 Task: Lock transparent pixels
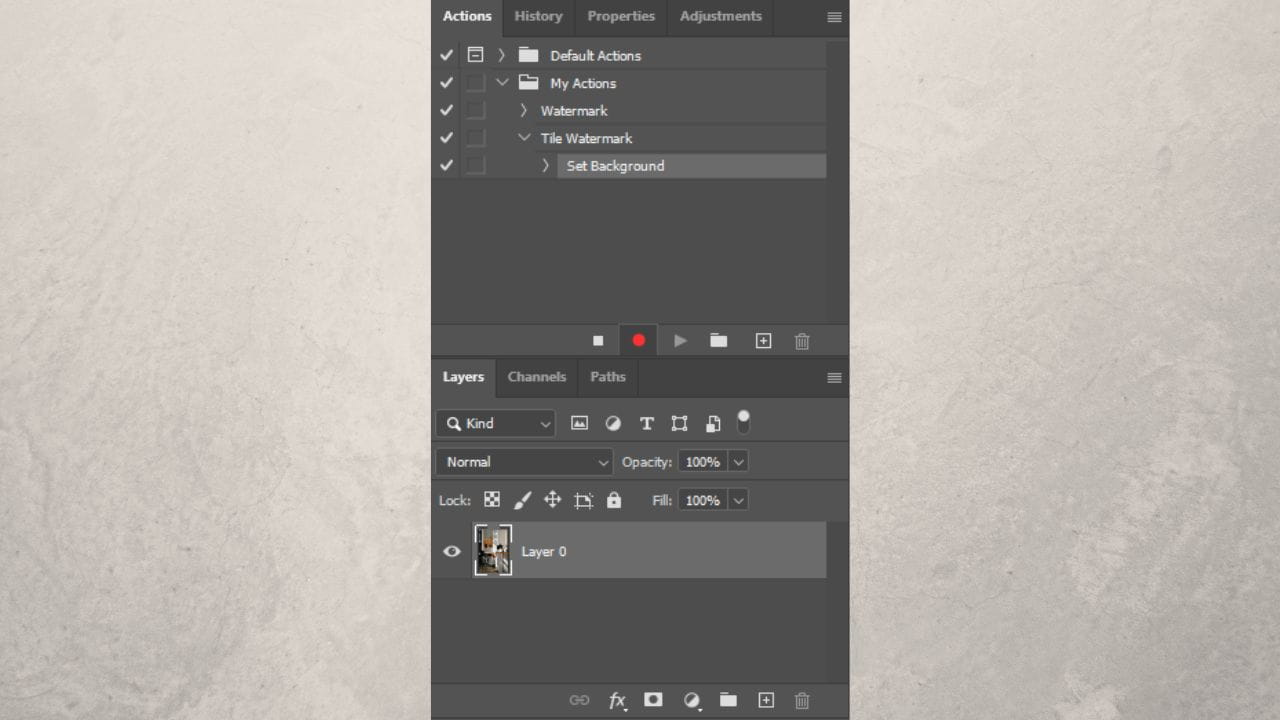click(x=492, y=500)
